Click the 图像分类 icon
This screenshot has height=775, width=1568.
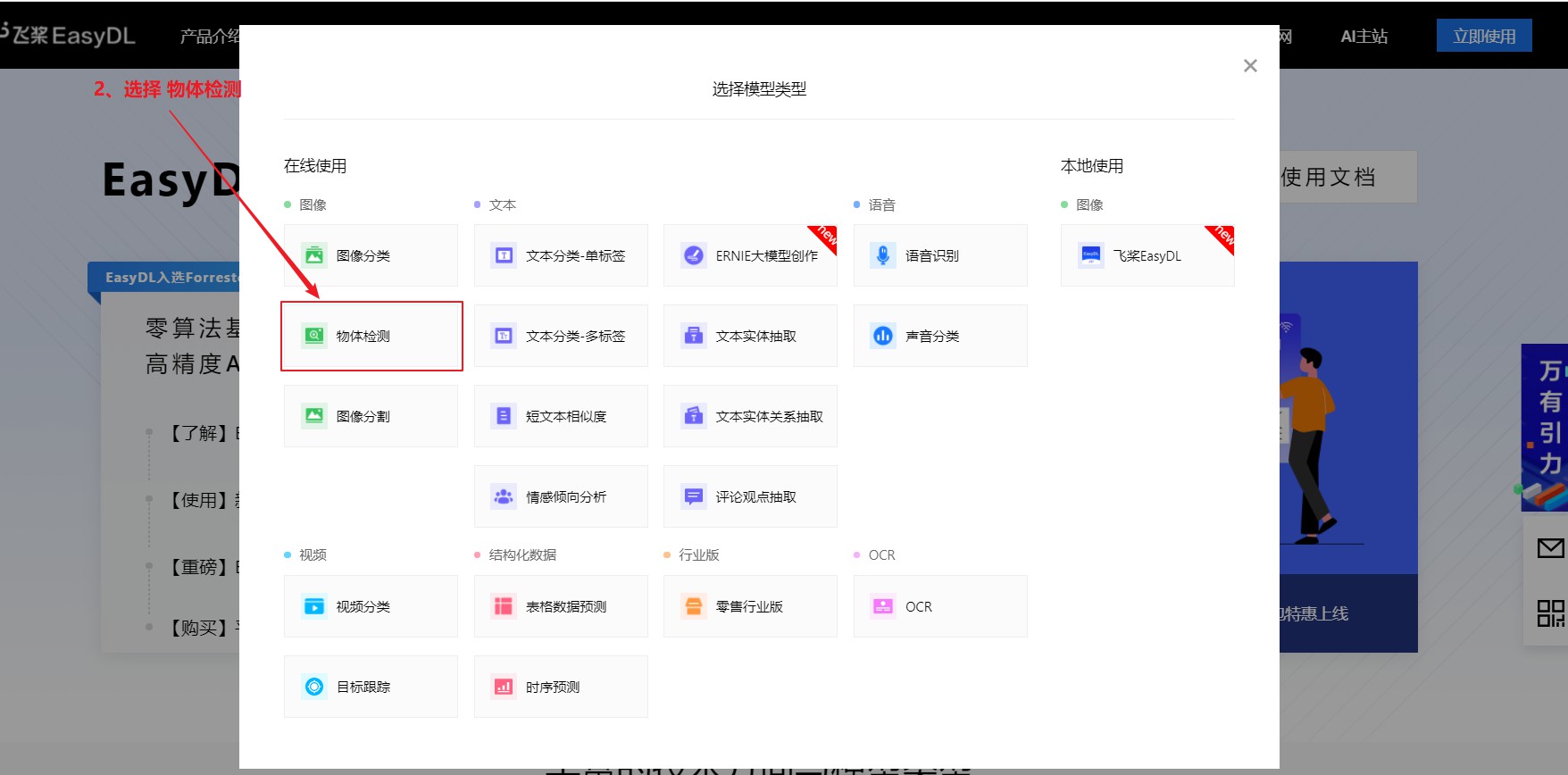[313, 255]
